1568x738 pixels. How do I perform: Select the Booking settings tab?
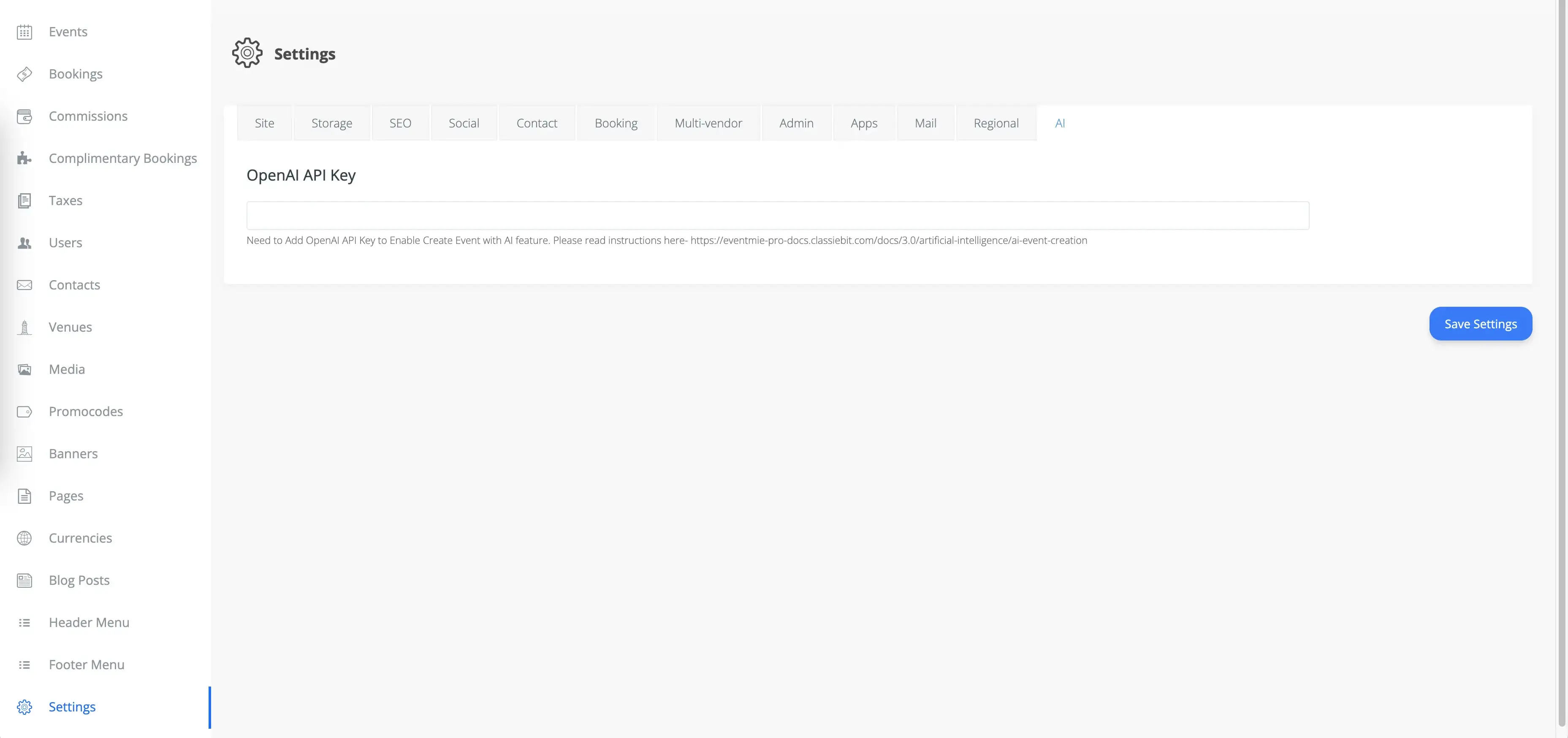click(616, 122)
